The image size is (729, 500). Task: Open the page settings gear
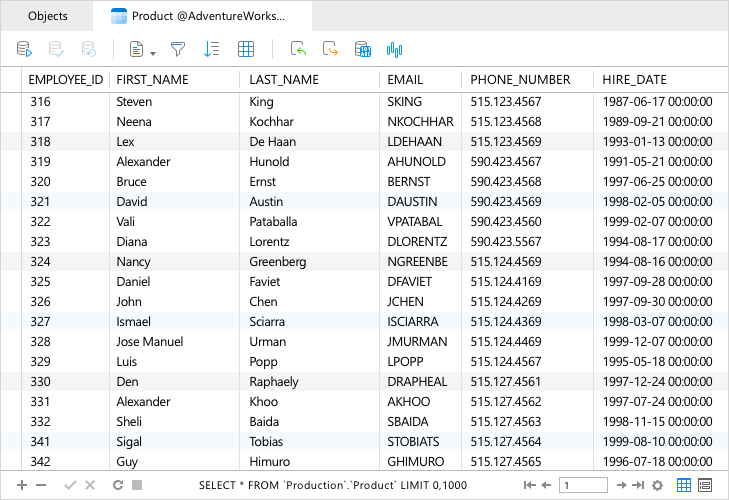coord(657,486)
